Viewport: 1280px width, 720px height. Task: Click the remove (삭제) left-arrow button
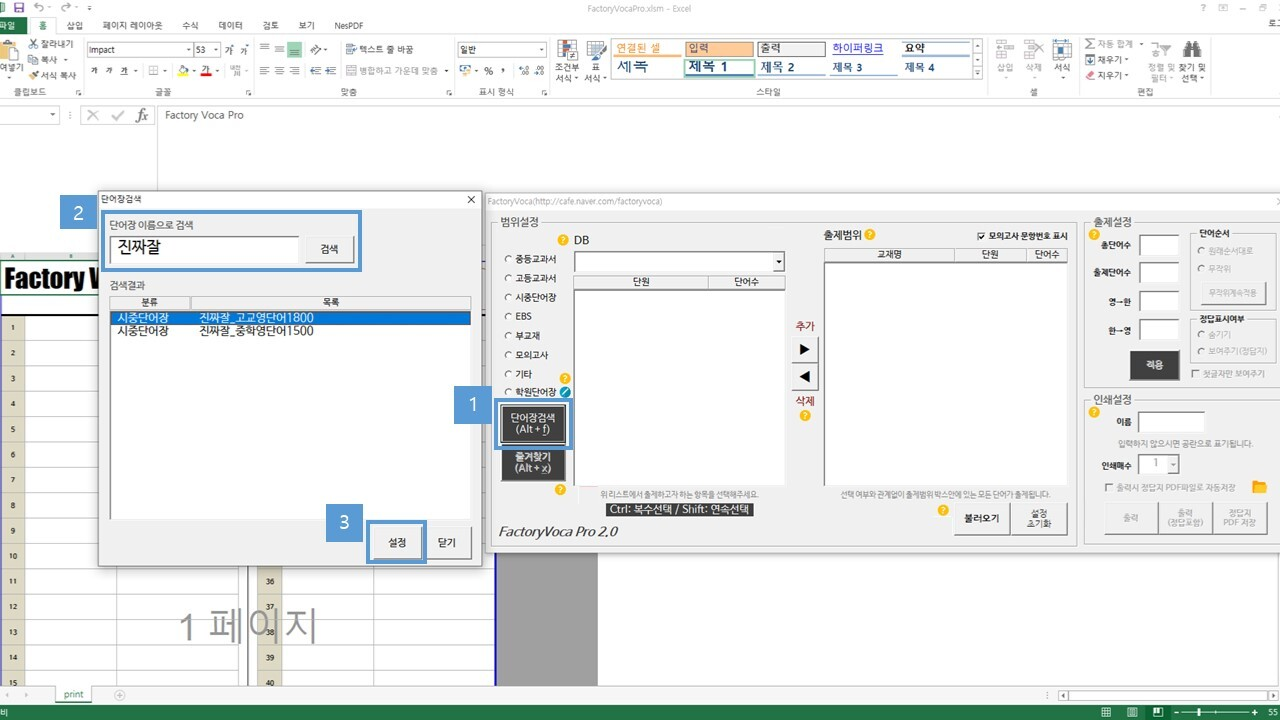[804, 377]
